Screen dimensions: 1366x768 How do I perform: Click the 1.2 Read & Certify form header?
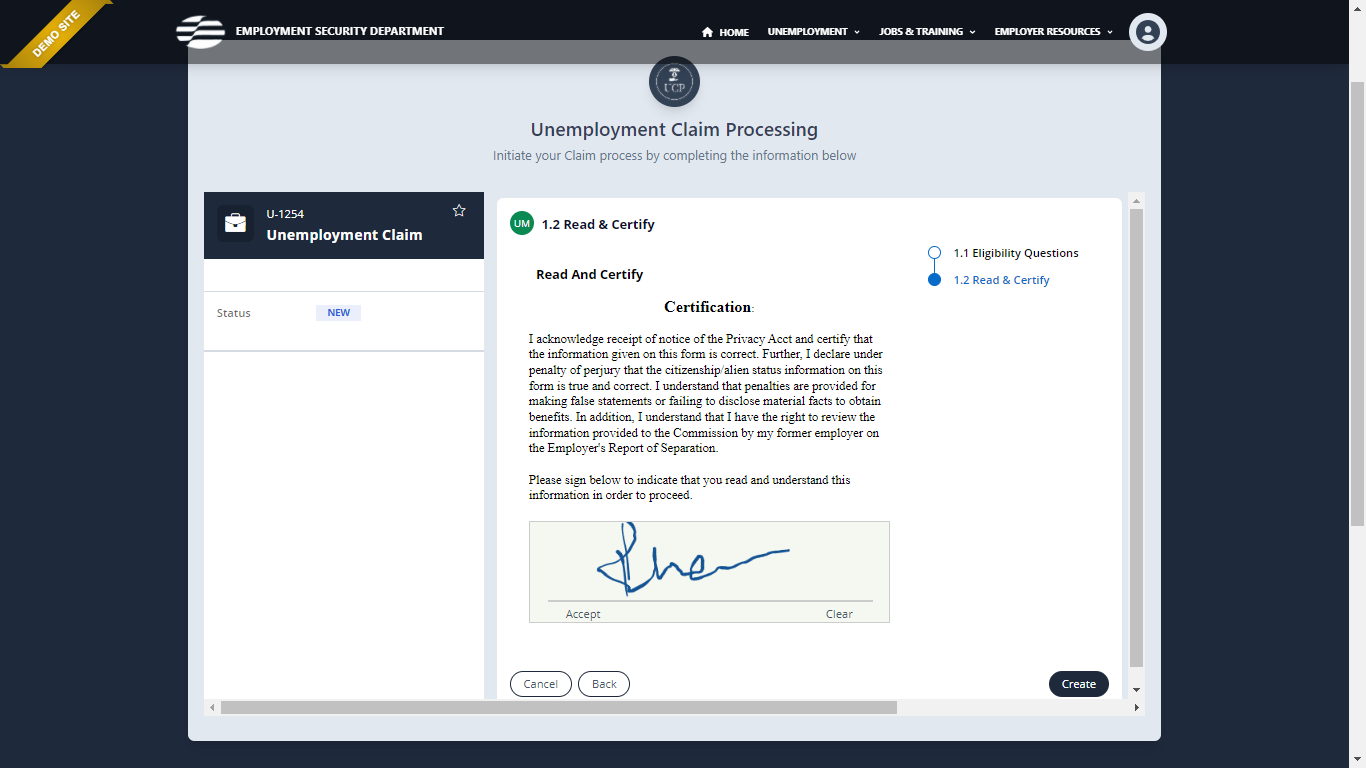pyautogui.click(x=598, y=225)
